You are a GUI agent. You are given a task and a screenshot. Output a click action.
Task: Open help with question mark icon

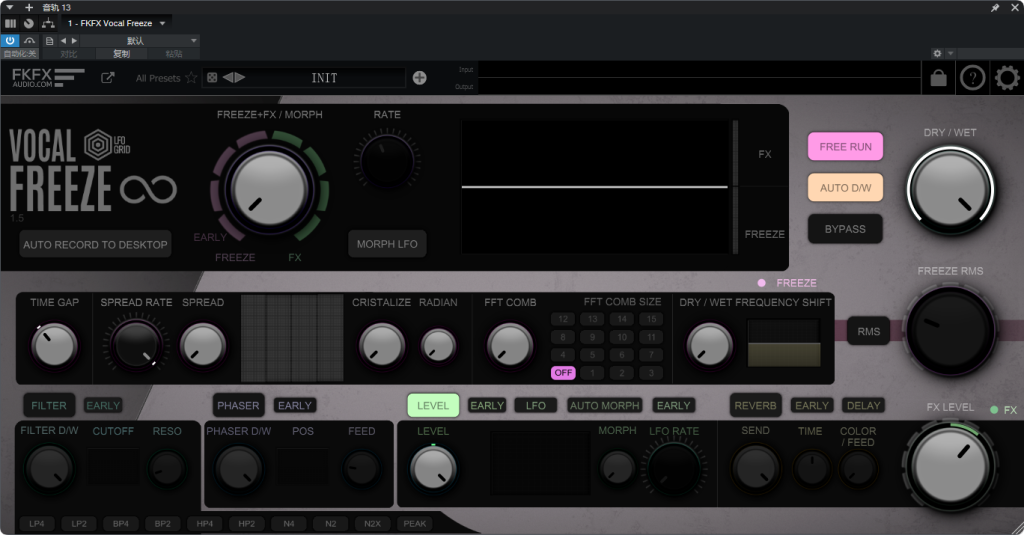click(x=972, y=78)
